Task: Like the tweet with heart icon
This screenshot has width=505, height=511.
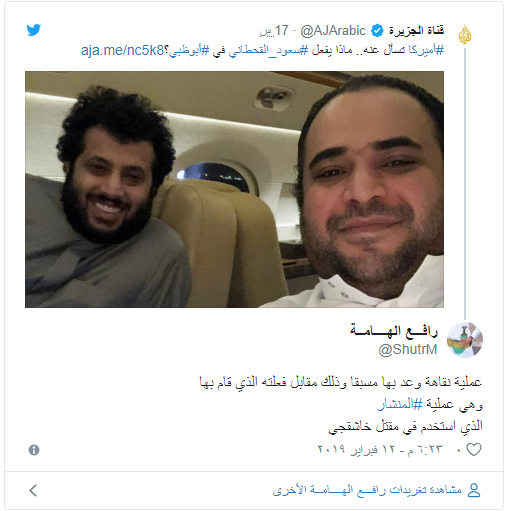Action: click(473, 449)
